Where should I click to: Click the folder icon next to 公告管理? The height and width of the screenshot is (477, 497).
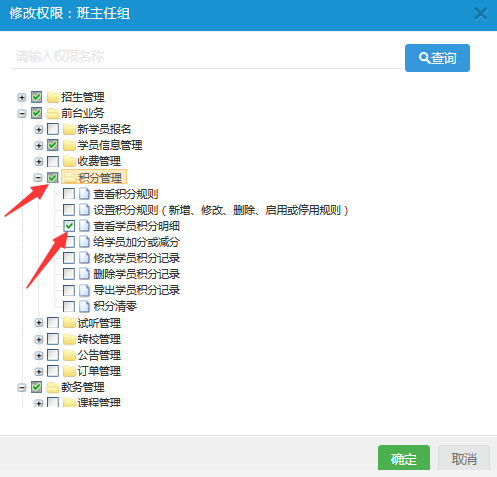pyautogui.click(x=69, y=355)
